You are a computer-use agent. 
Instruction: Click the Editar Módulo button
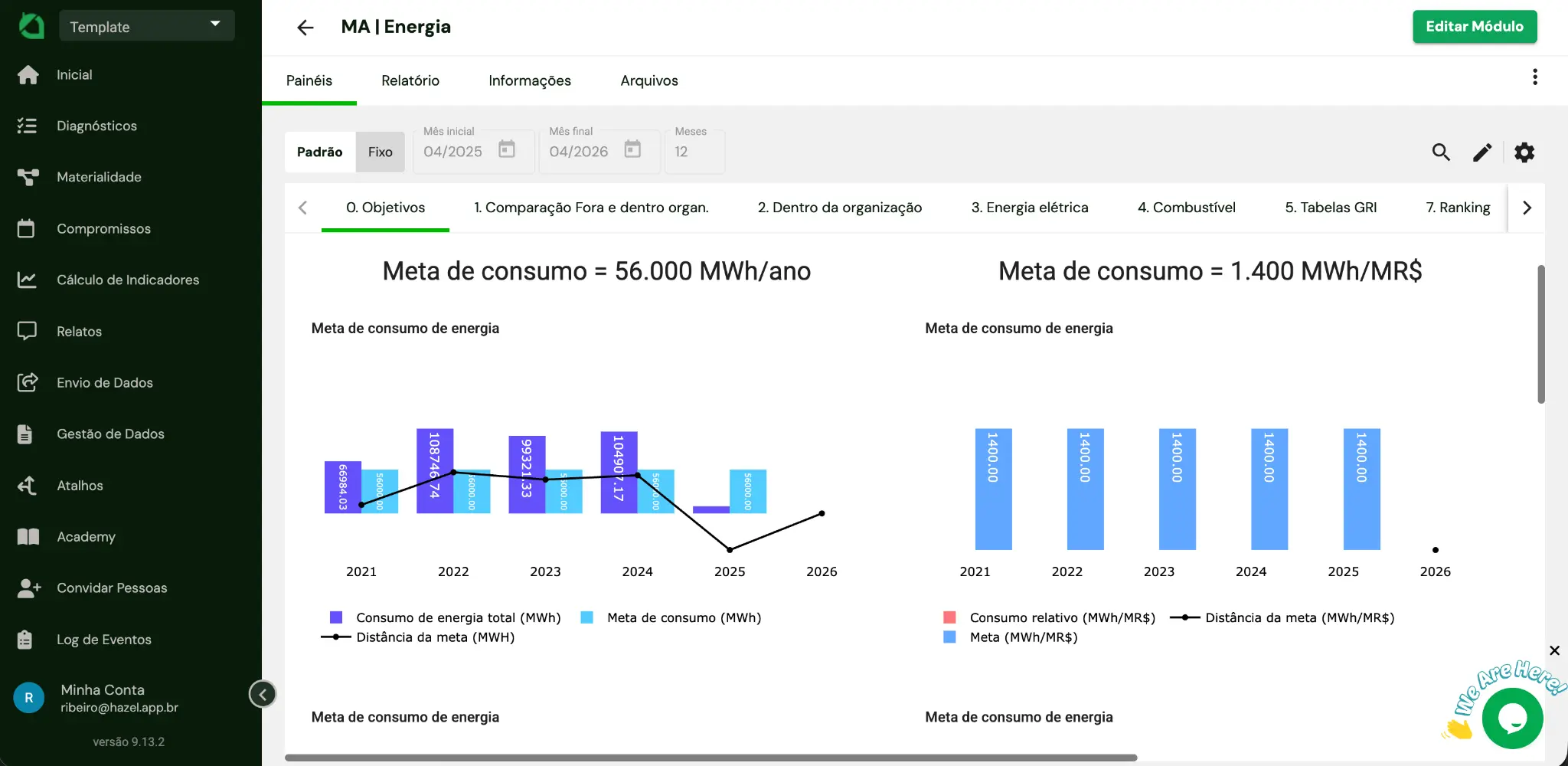(x=1475, y=26)
